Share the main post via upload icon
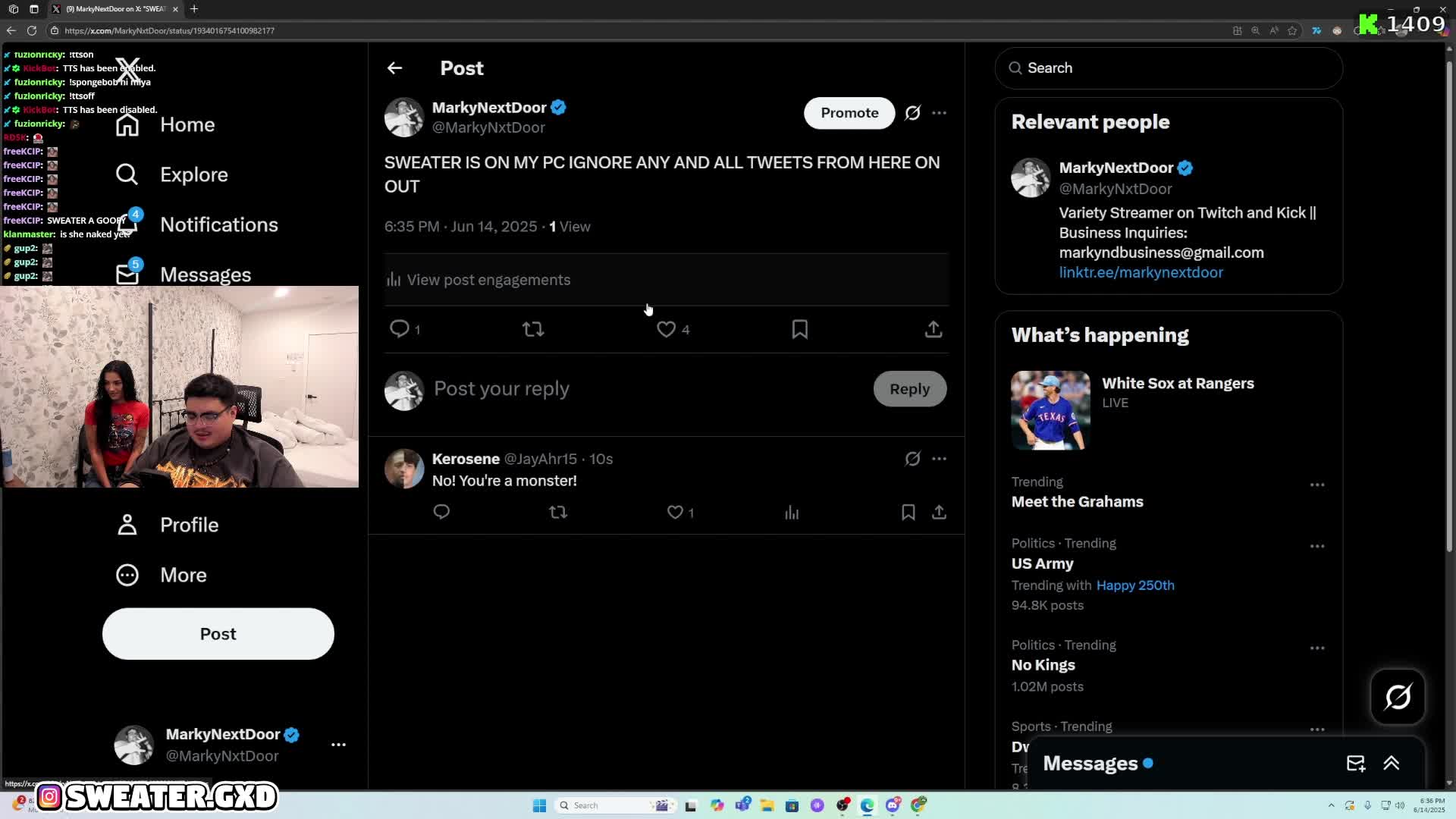Screen dimensions: 1456x819 coord(934,329)
